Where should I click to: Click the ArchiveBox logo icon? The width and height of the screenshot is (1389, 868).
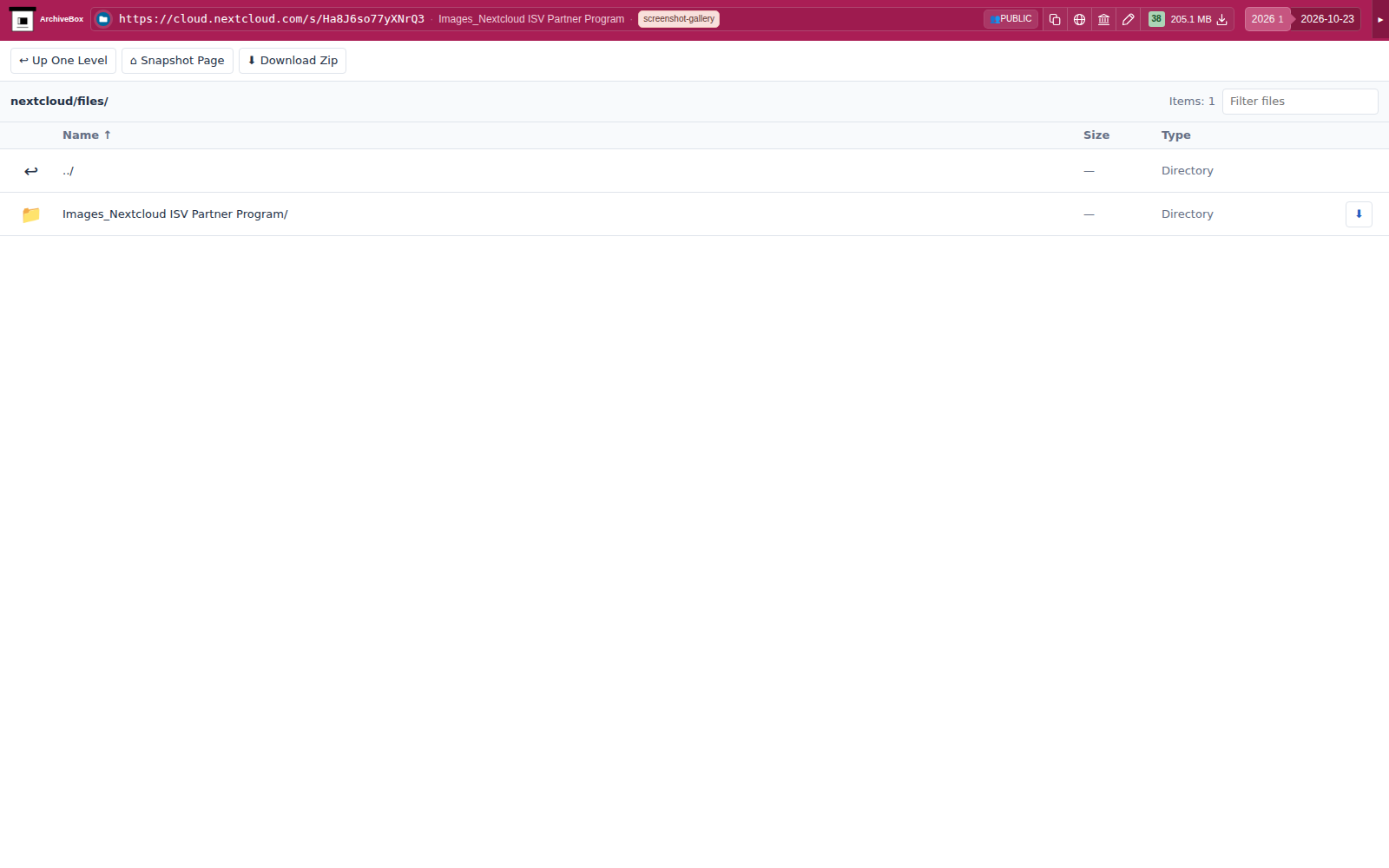click(x=23, y=19)
